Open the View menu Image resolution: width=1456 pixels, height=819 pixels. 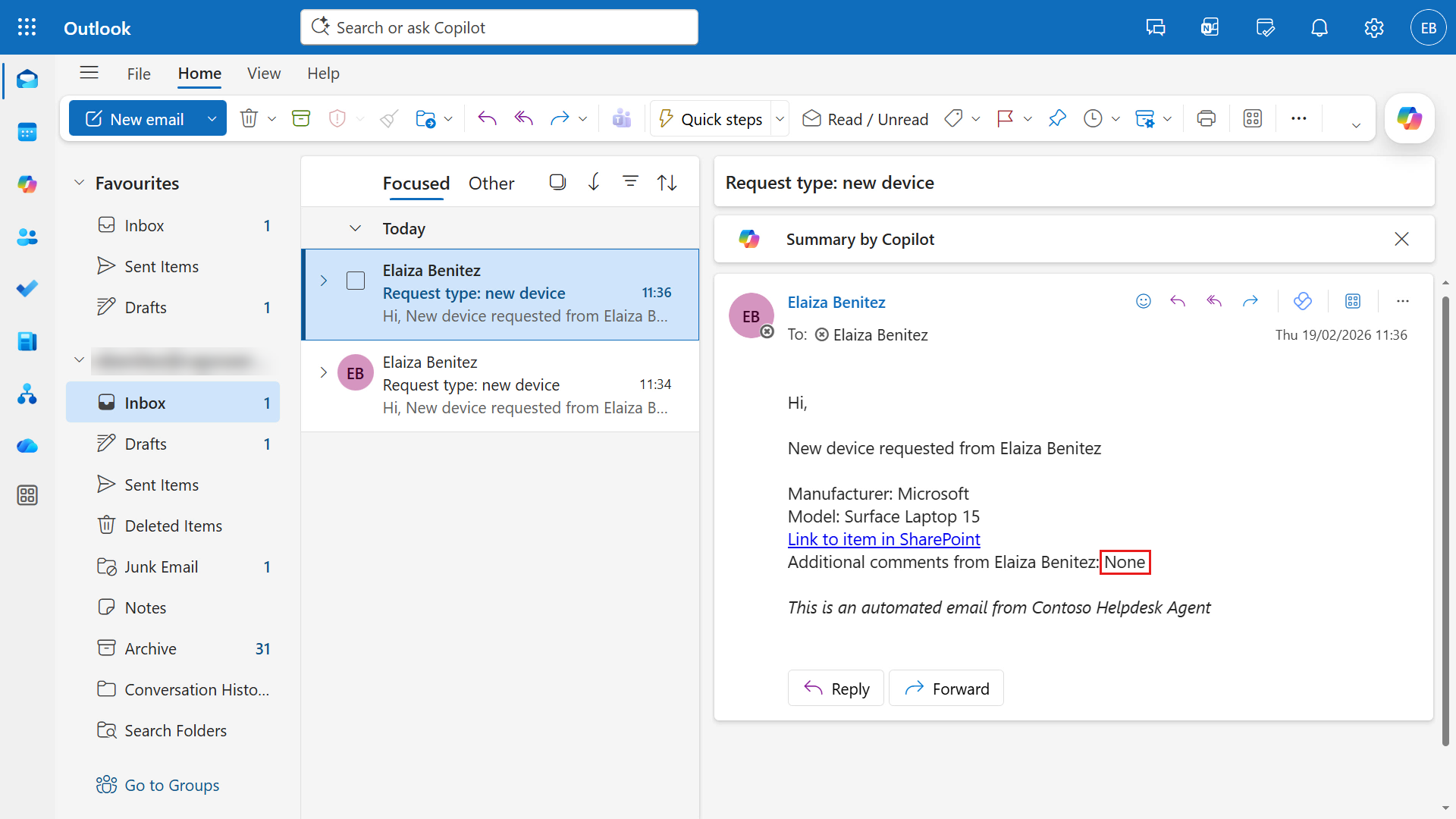click(263, 73)
